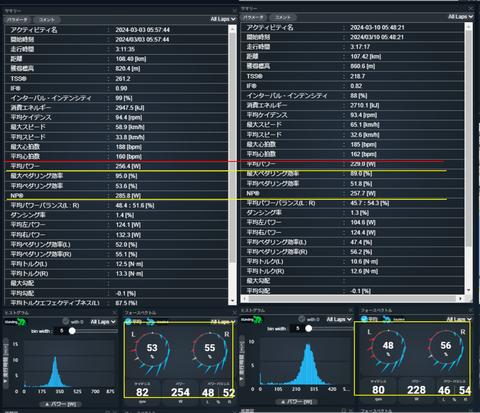The height and width of the screenshot is (413, 480).
Task: Select パラメータ tab in right summary panel
Action: click(x=253, y=17)
